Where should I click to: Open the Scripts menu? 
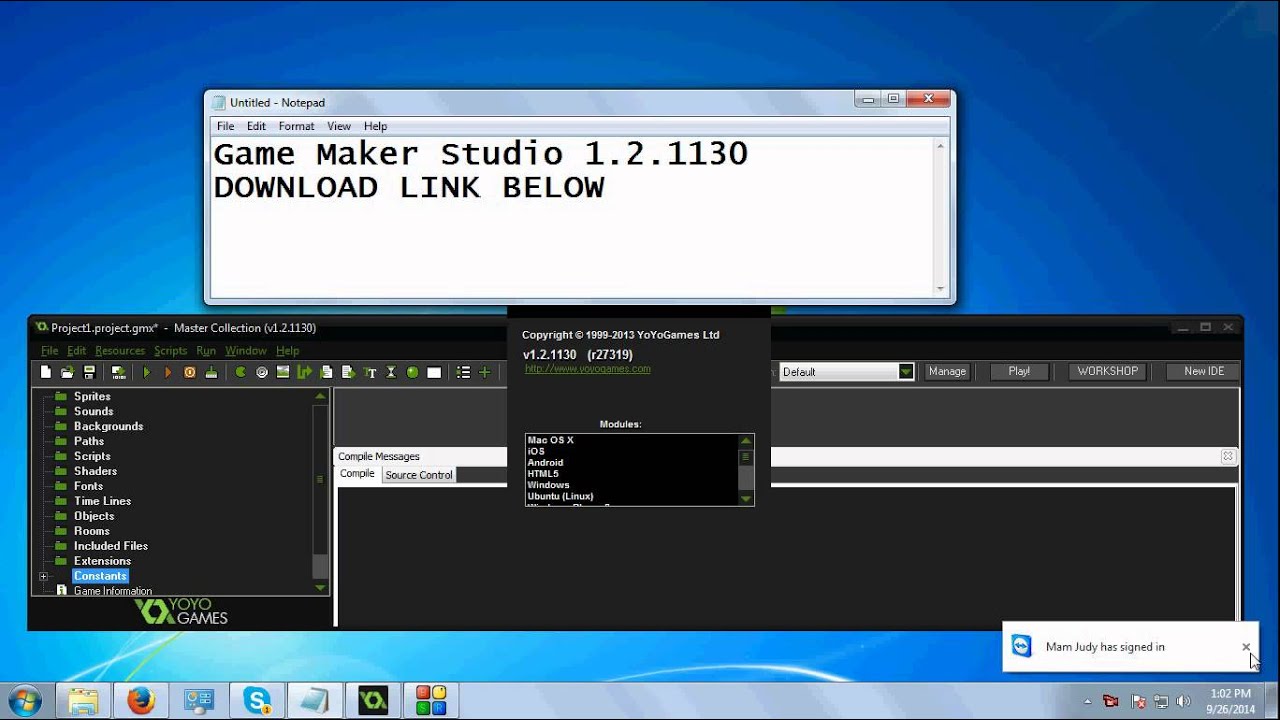(x=171, y=351)
